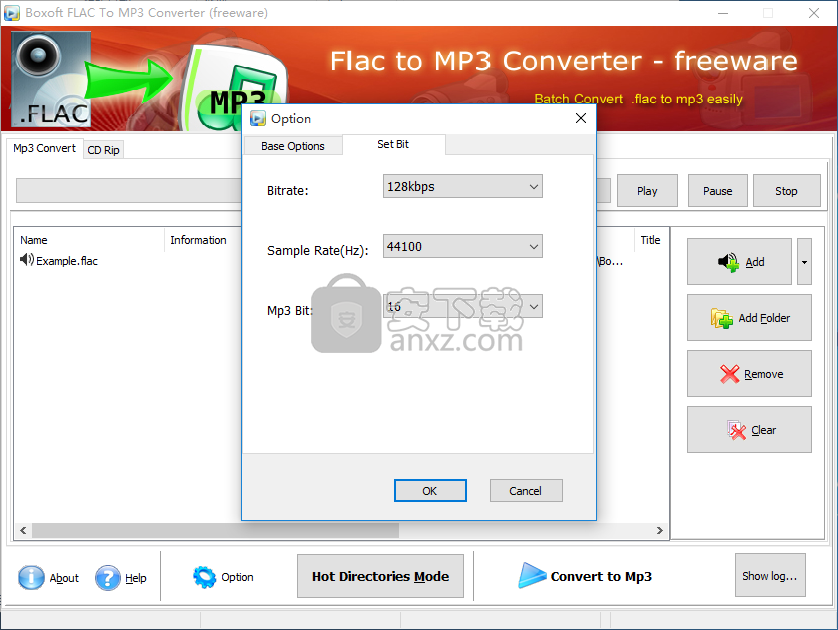The image size is (838, 630).
Task: Click the playback progress bar
Action: pos(128,191)
